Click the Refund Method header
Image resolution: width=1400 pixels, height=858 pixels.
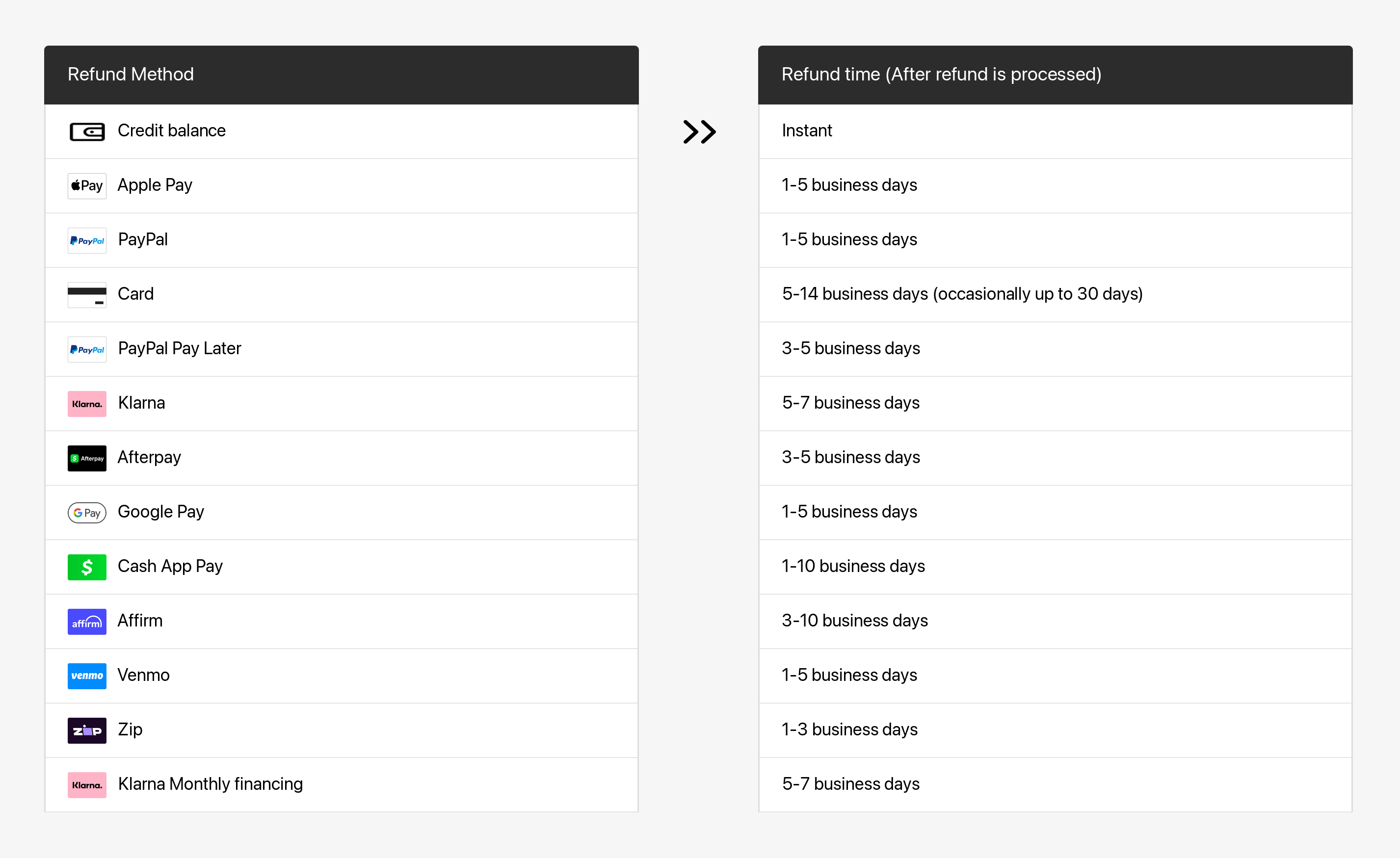tap(342, 75)
